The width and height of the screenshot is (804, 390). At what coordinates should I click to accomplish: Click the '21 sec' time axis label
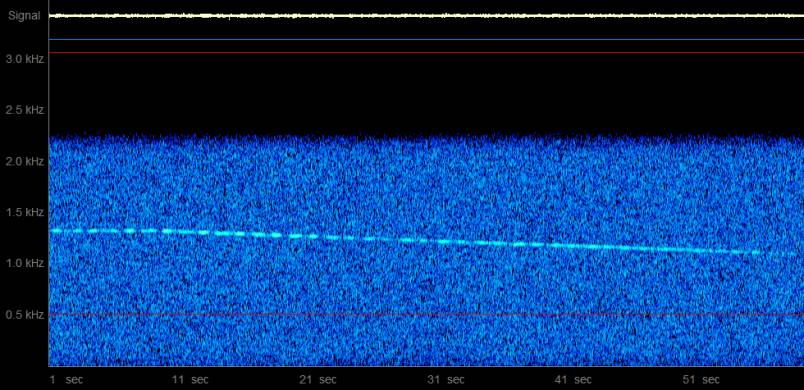pyautogui.click(x=318, y=380)
